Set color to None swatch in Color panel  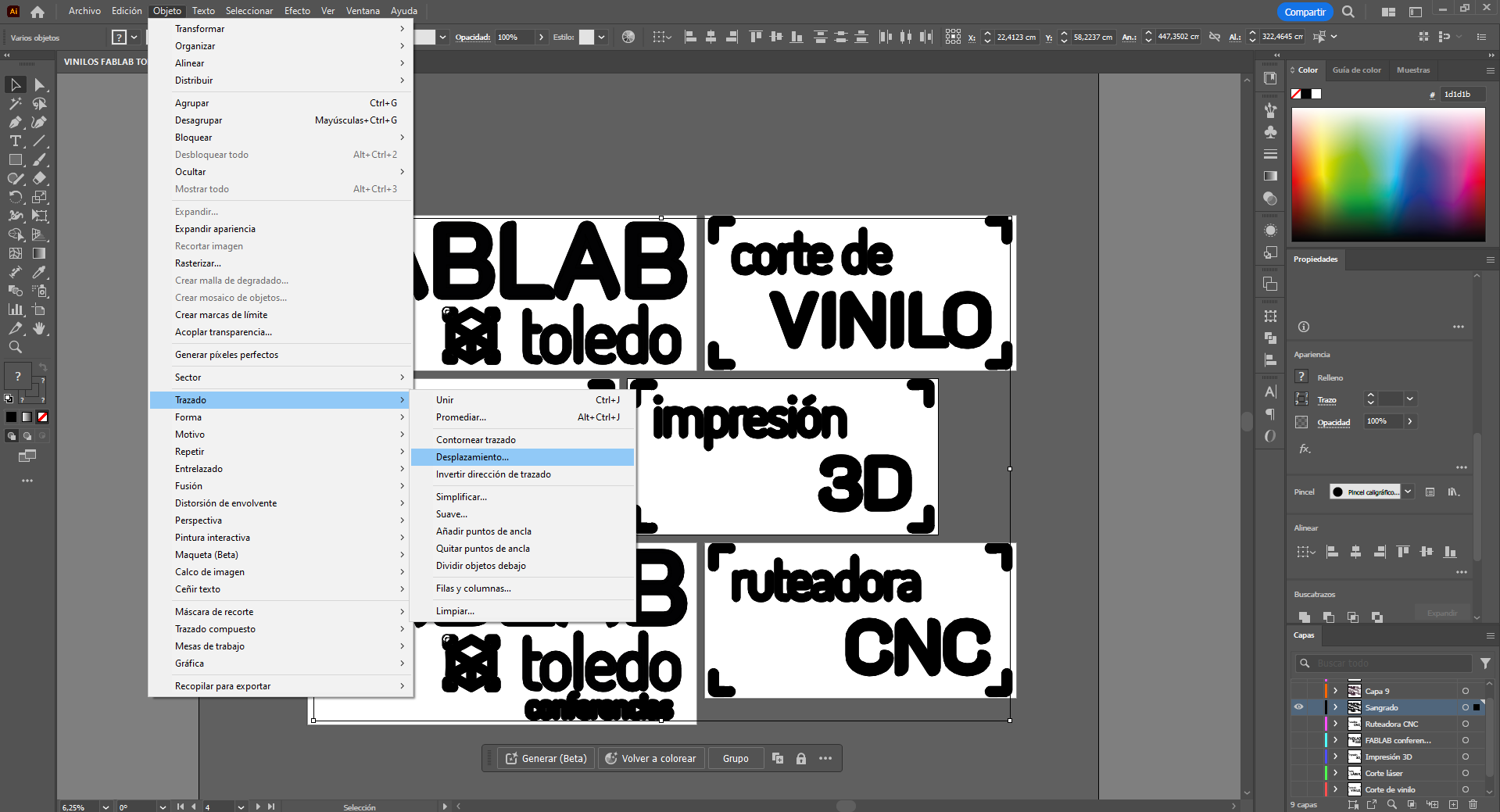(1297, 94)
